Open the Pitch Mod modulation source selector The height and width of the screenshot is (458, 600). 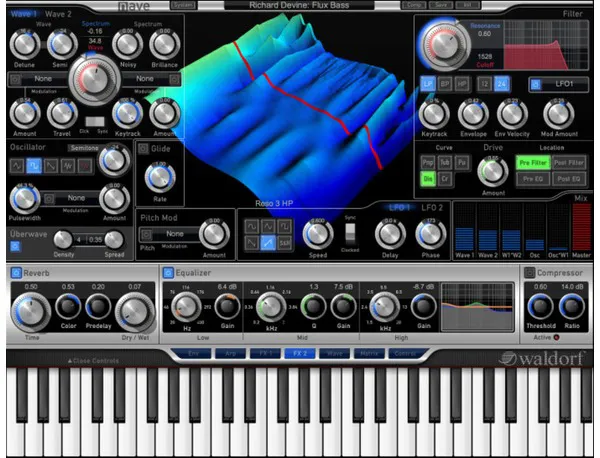point(169,234)
